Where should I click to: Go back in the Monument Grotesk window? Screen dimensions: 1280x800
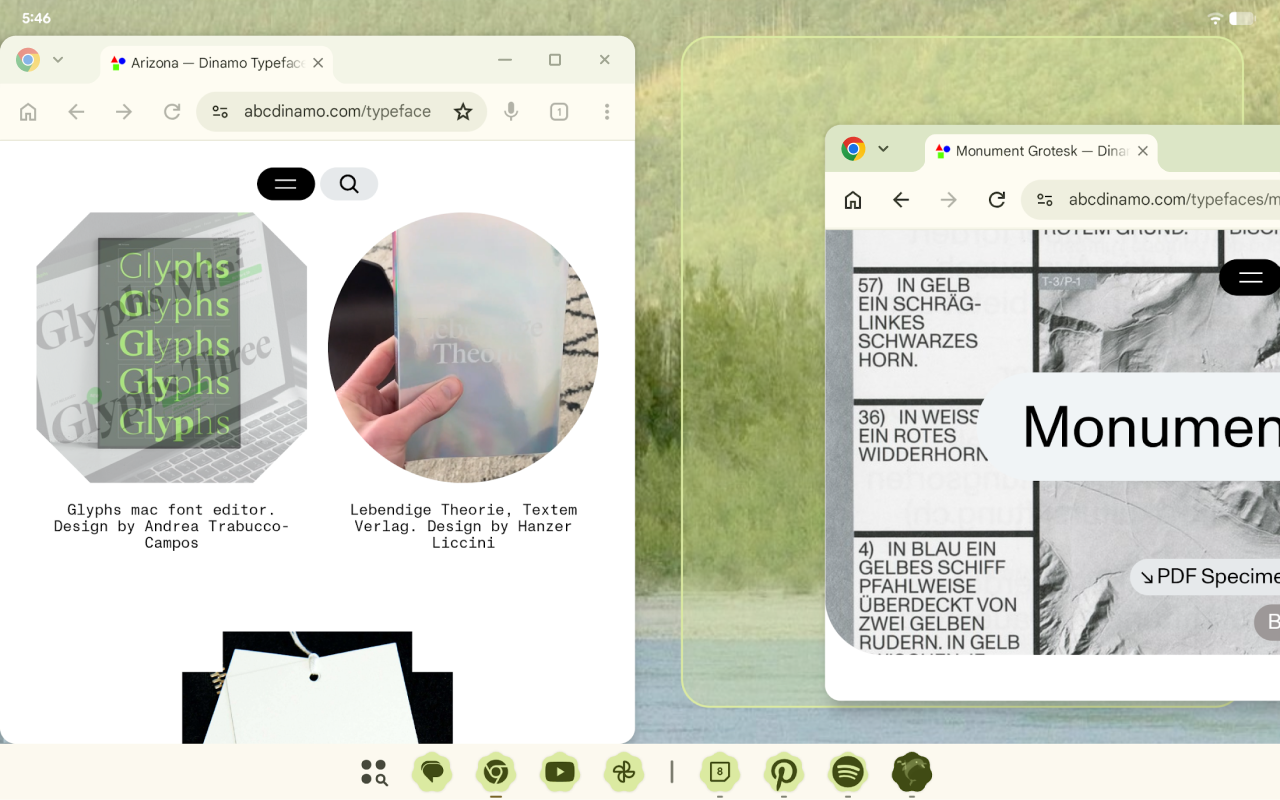[901, 200]
